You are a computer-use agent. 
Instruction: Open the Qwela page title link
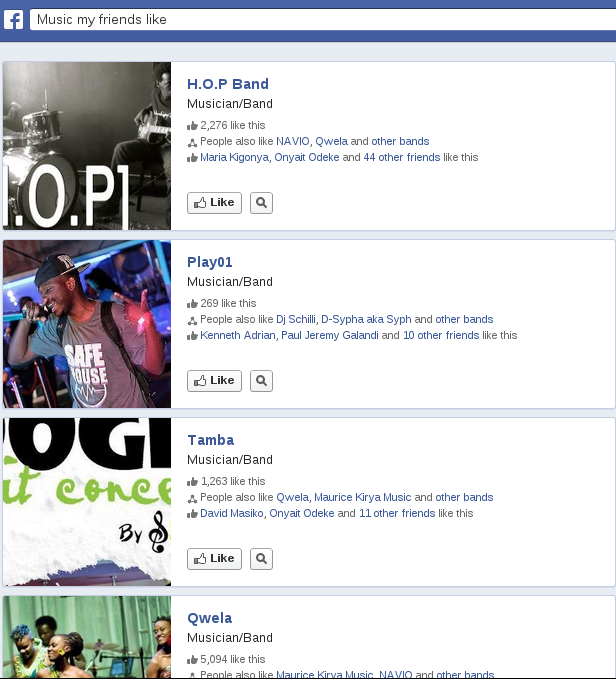click(x=210, y=618)
